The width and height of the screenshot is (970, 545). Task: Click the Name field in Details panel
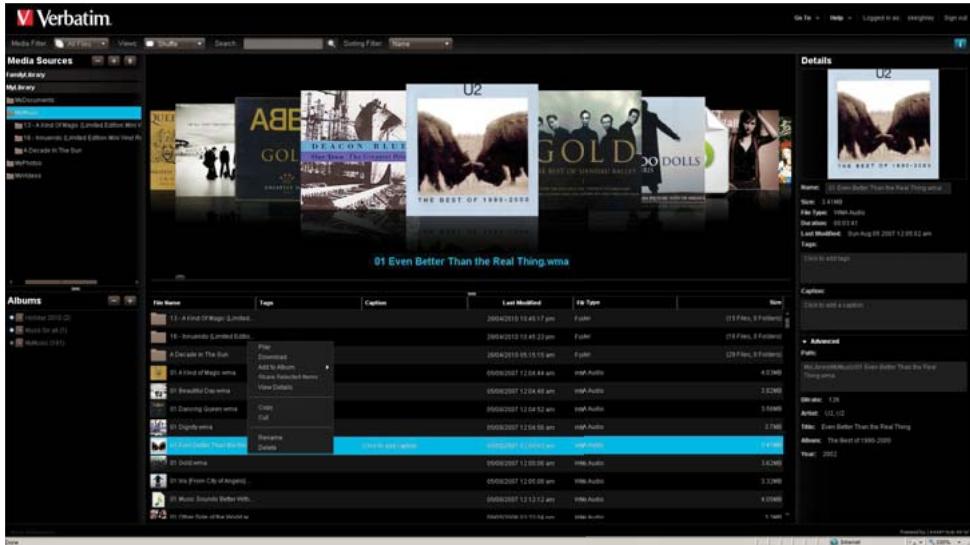888,187
